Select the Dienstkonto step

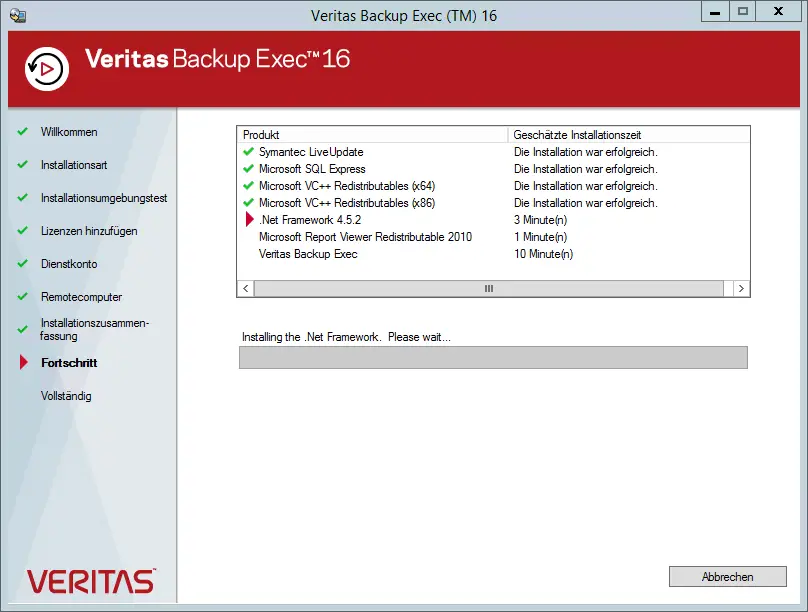69,264
